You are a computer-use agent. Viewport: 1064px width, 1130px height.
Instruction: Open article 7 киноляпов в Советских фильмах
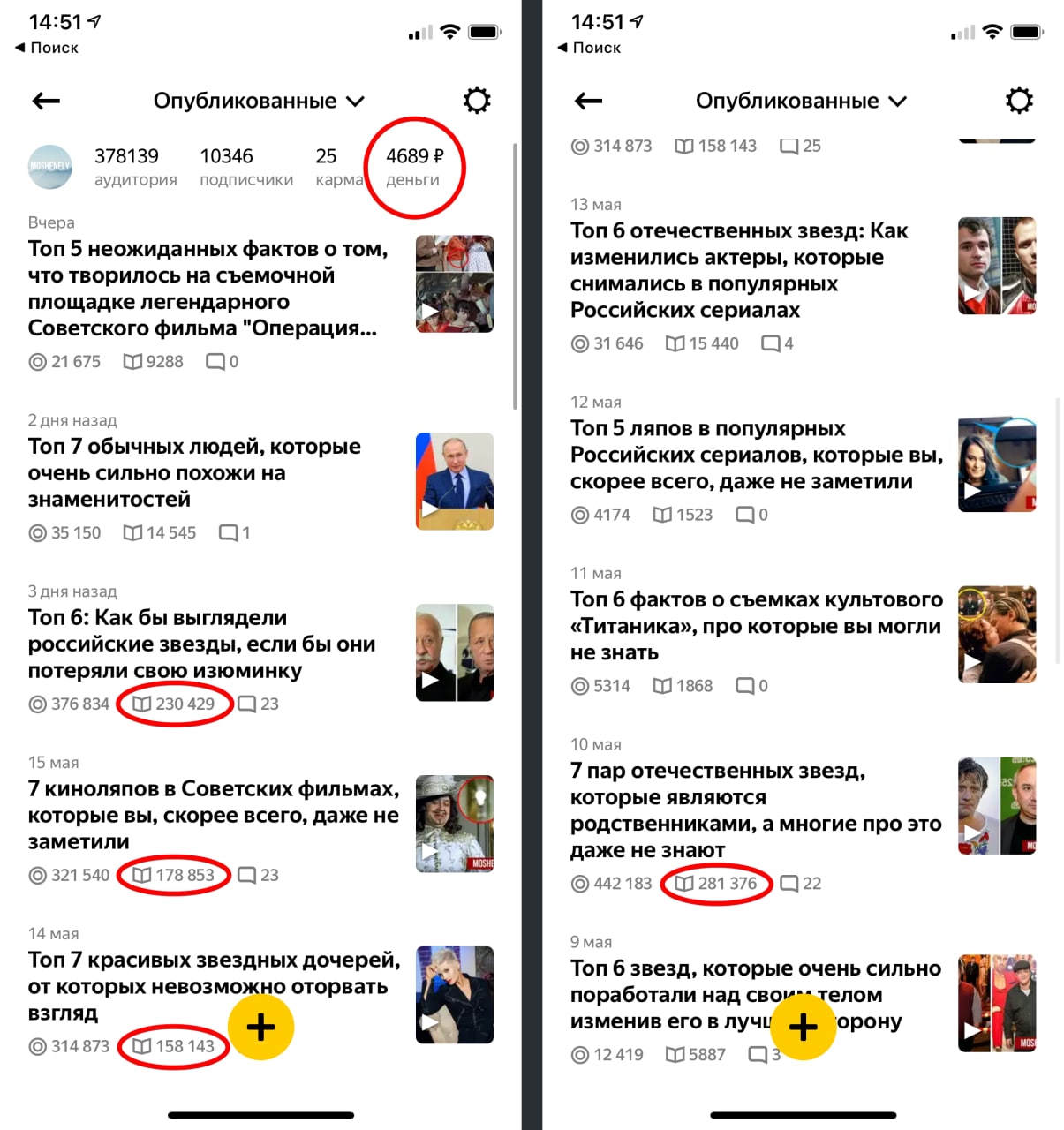coord(213,815)
